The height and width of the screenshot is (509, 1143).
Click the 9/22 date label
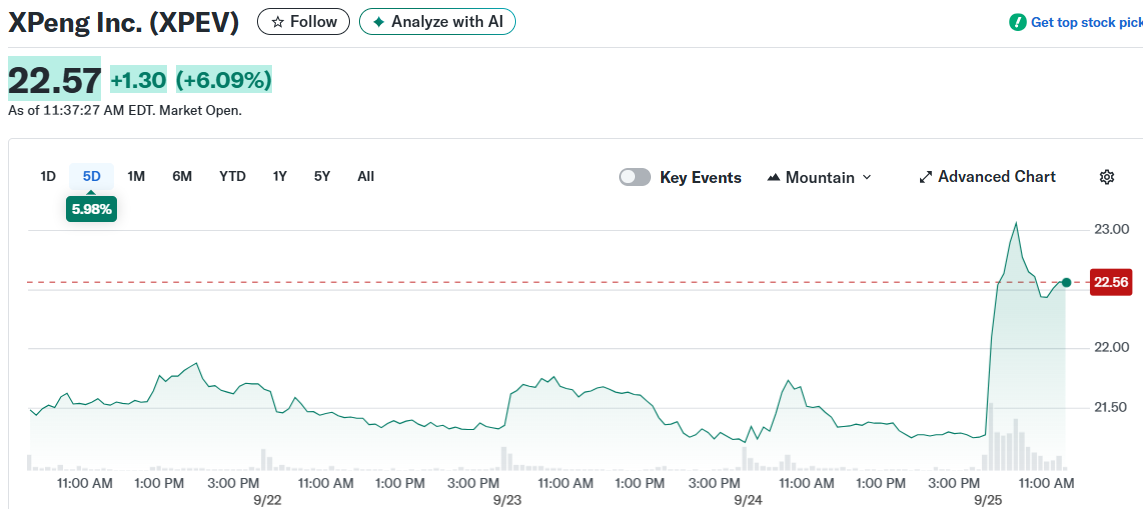(x=268, y=500)
